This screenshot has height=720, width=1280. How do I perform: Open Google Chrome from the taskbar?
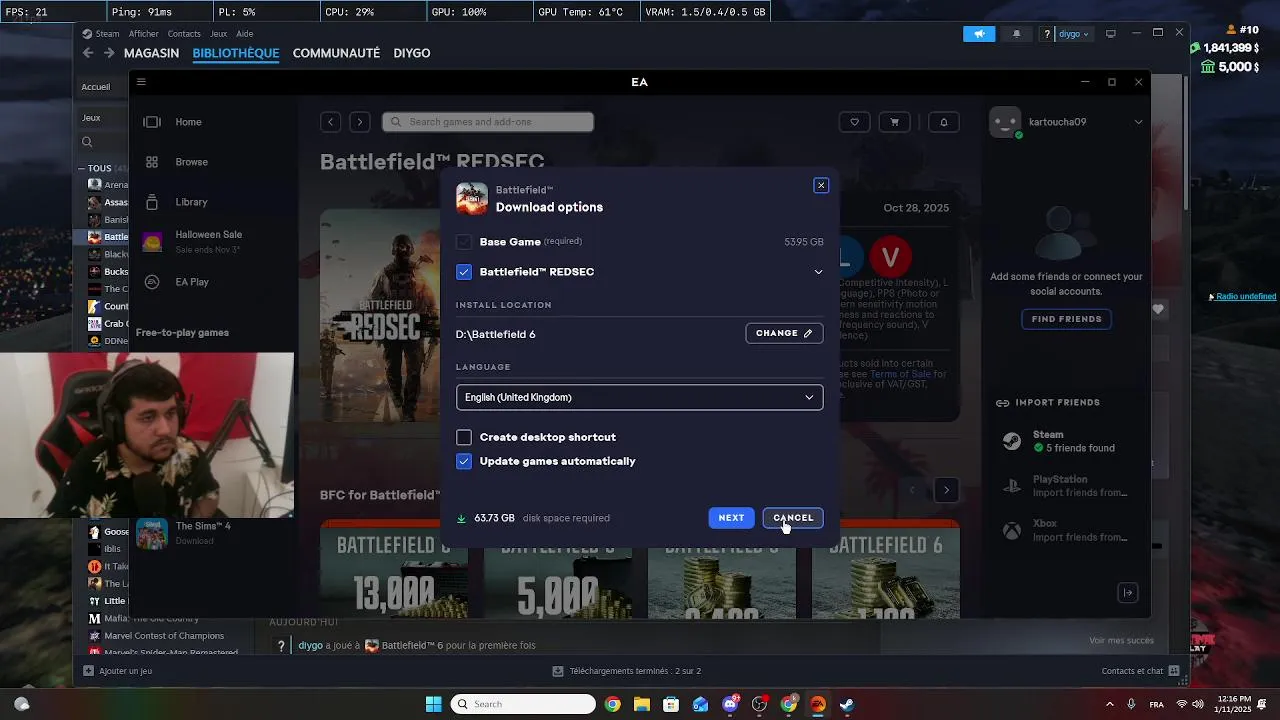coord(612,704)
